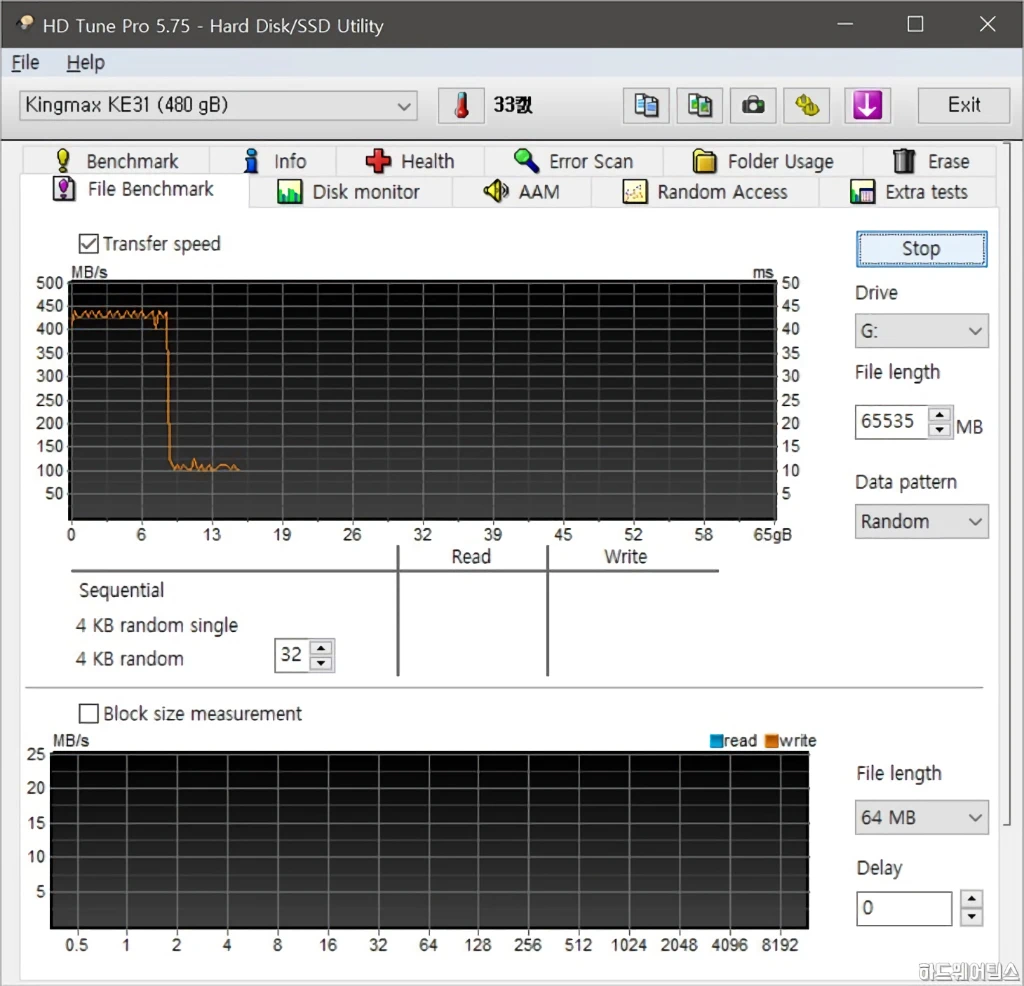Open the Folder Usage tab
The height and width of the screenshot is (986, 1024).
[763, 161]
